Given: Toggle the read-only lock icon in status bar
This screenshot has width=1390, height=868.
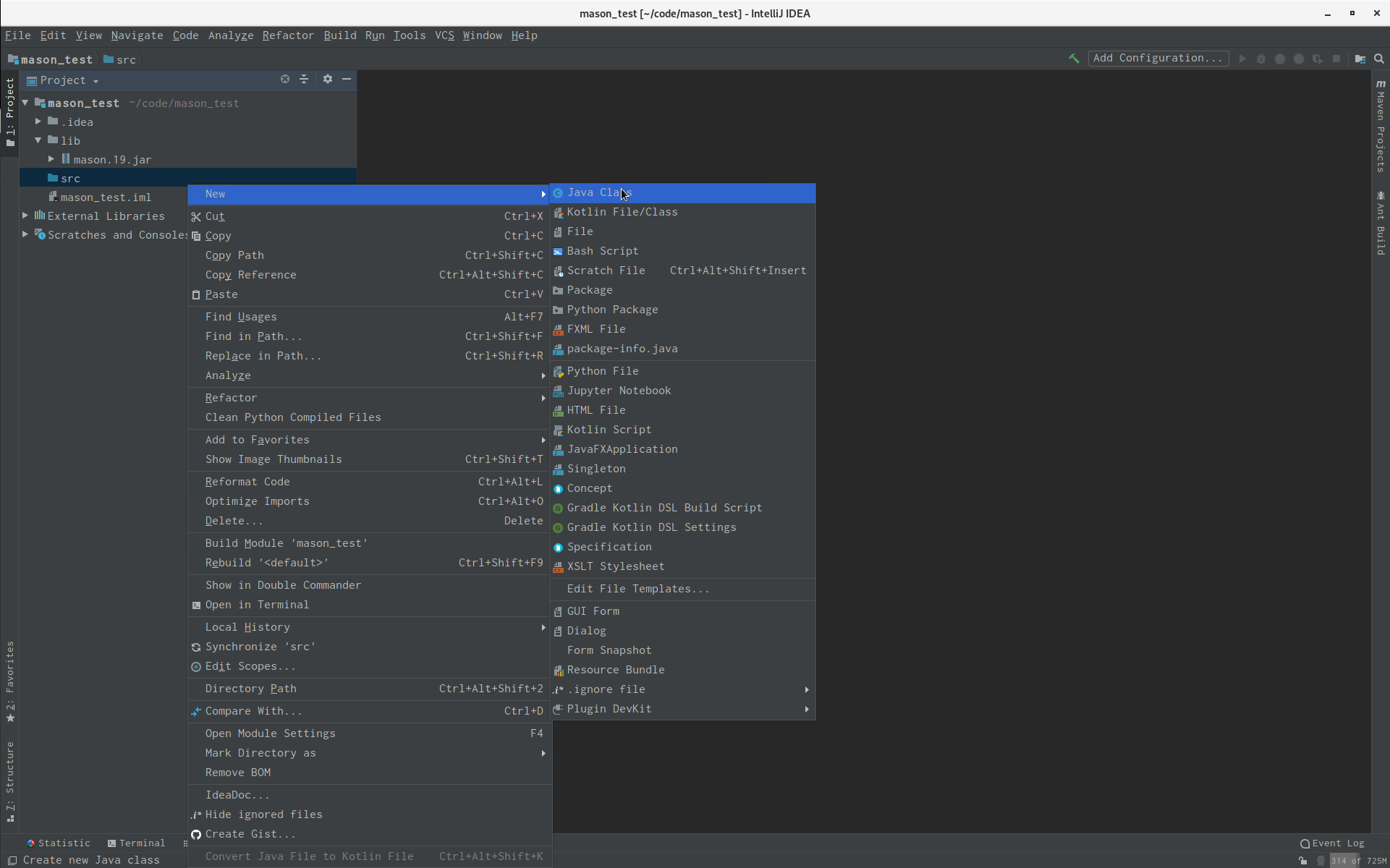Looking at the screenshot, I should tap(1302, 860).
